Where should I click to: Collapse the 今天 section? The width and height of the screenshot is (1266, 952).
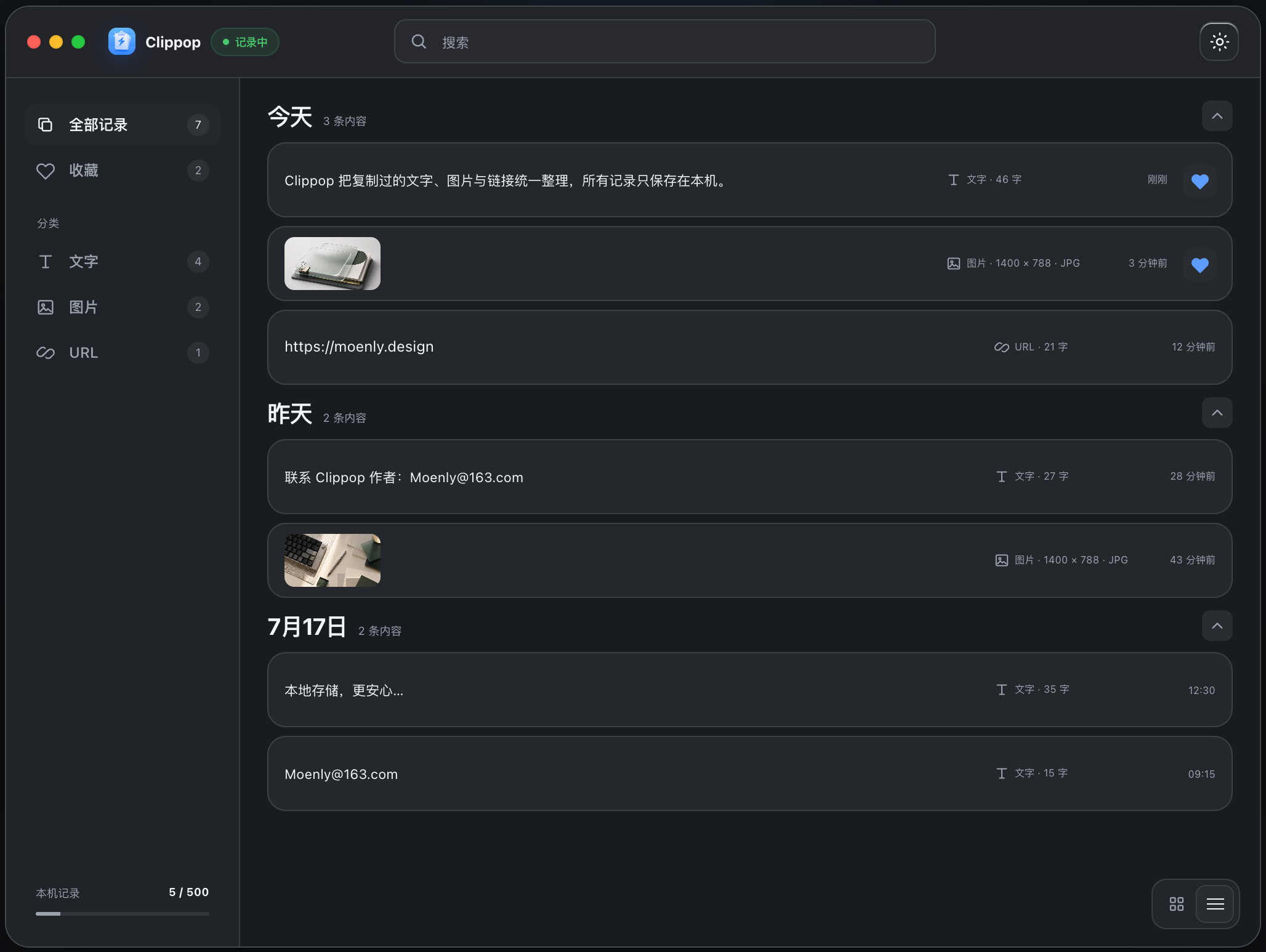pyautogui.click(x=1217, y=116)
